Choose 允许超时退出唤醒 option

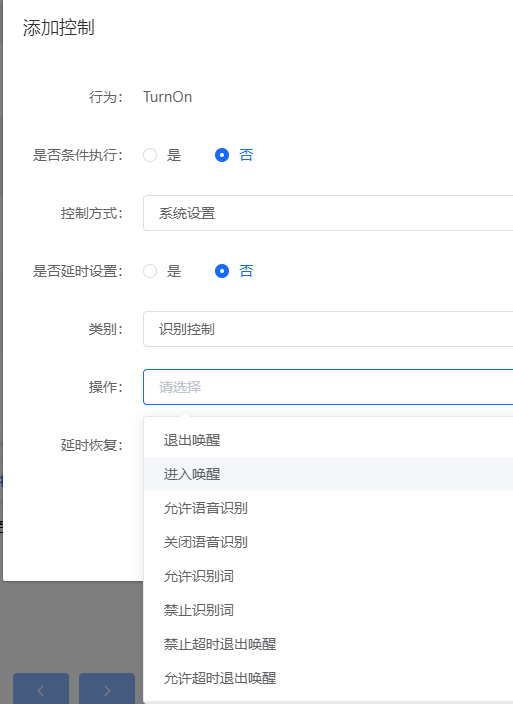(328, 678)
